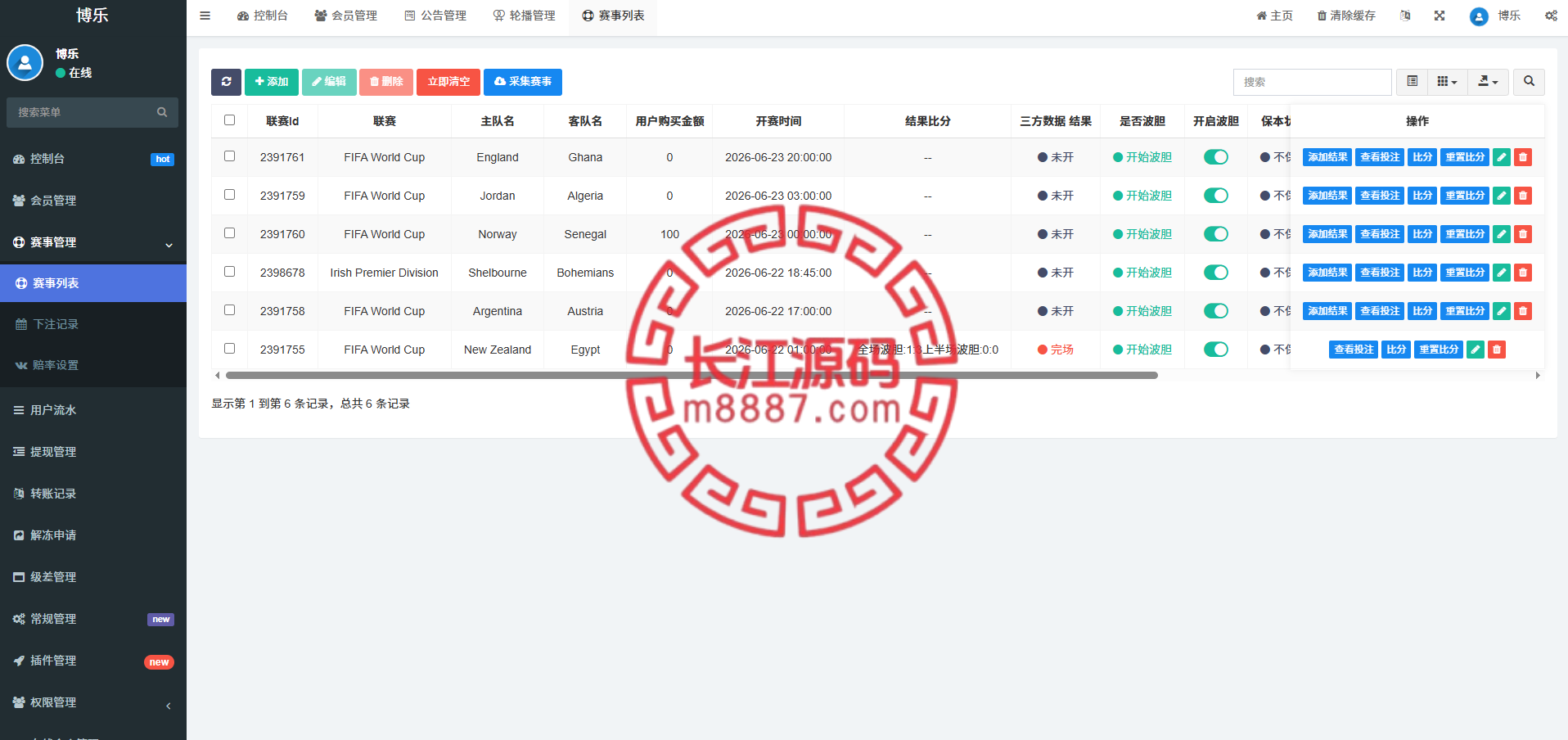Delete the New Zealand vs Egypt match
This screenshot has height=740, width=1568.
(x=1497, y=350)
